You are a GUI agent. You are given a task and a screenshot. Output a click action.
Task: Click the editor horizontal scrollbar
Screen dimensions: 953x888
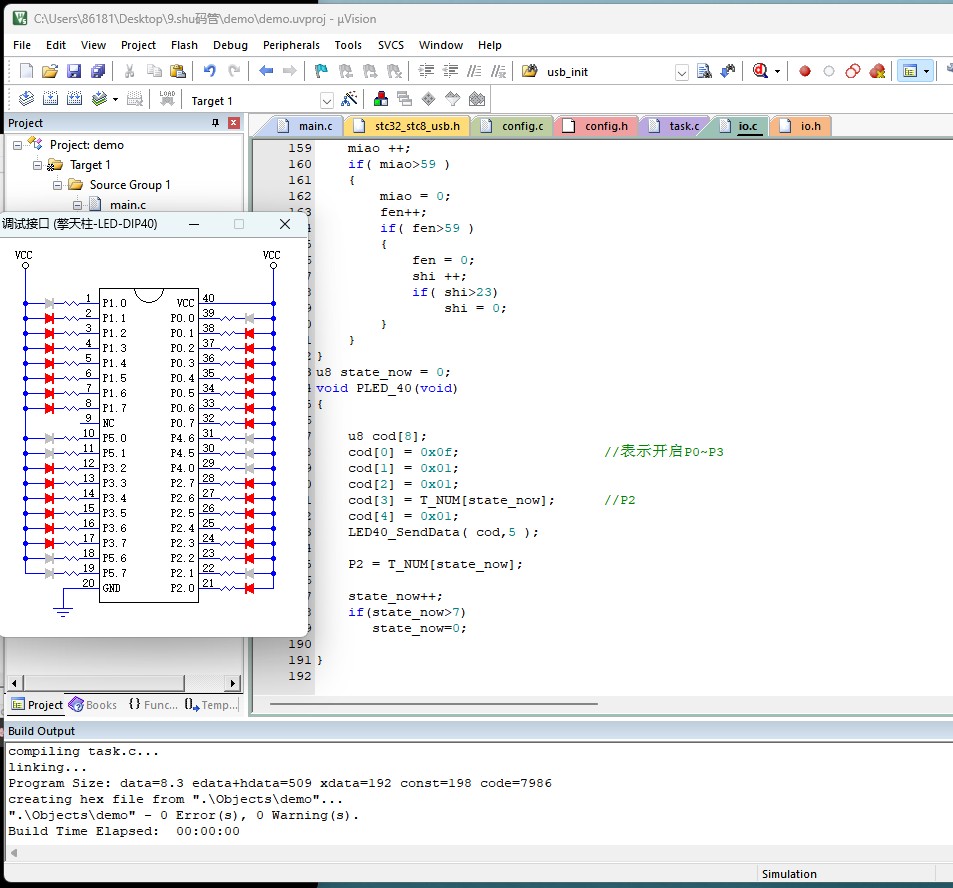[433, 704]
